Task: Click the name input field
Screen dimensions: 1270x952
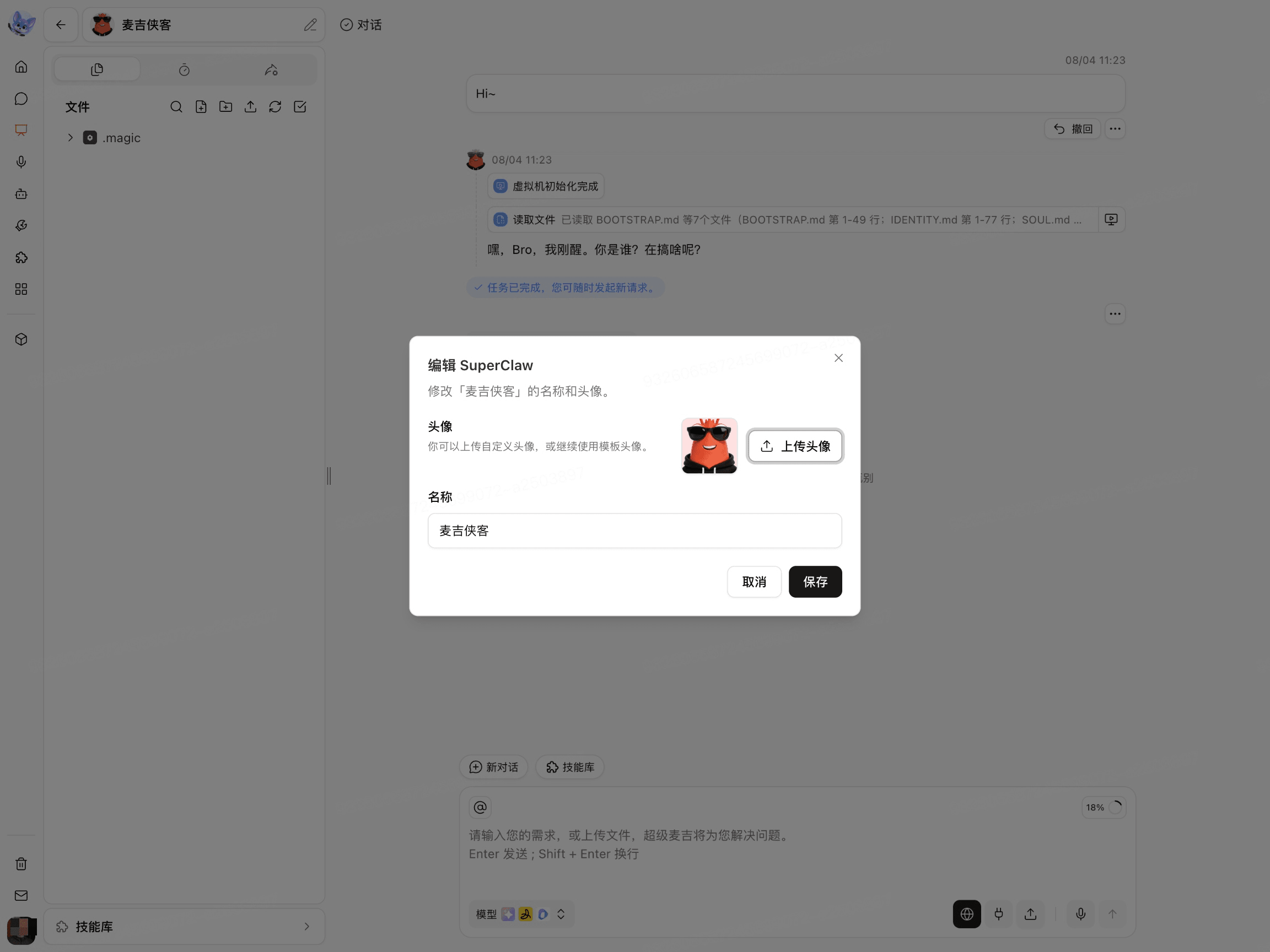Action: pyautogui.click(x=634, y=531)
